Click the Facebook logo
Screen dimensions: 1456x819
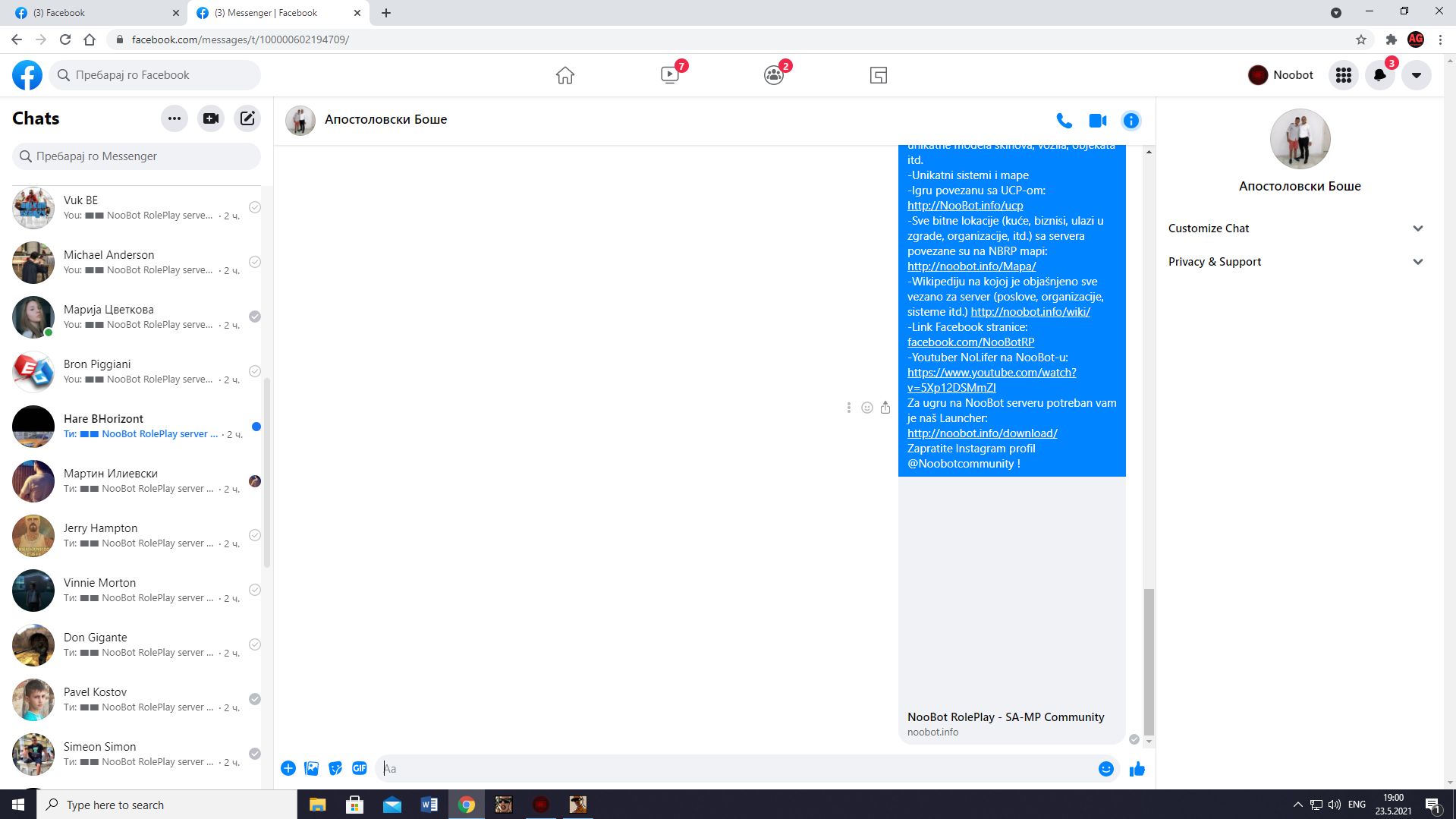(x=27, y=75)
